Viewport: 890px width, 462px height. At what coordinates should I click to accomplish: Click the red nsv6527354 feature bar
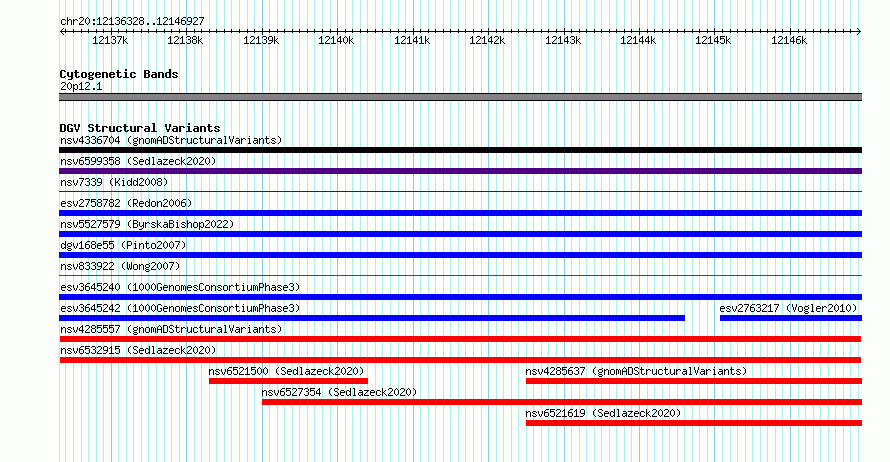tap(562, 402)
